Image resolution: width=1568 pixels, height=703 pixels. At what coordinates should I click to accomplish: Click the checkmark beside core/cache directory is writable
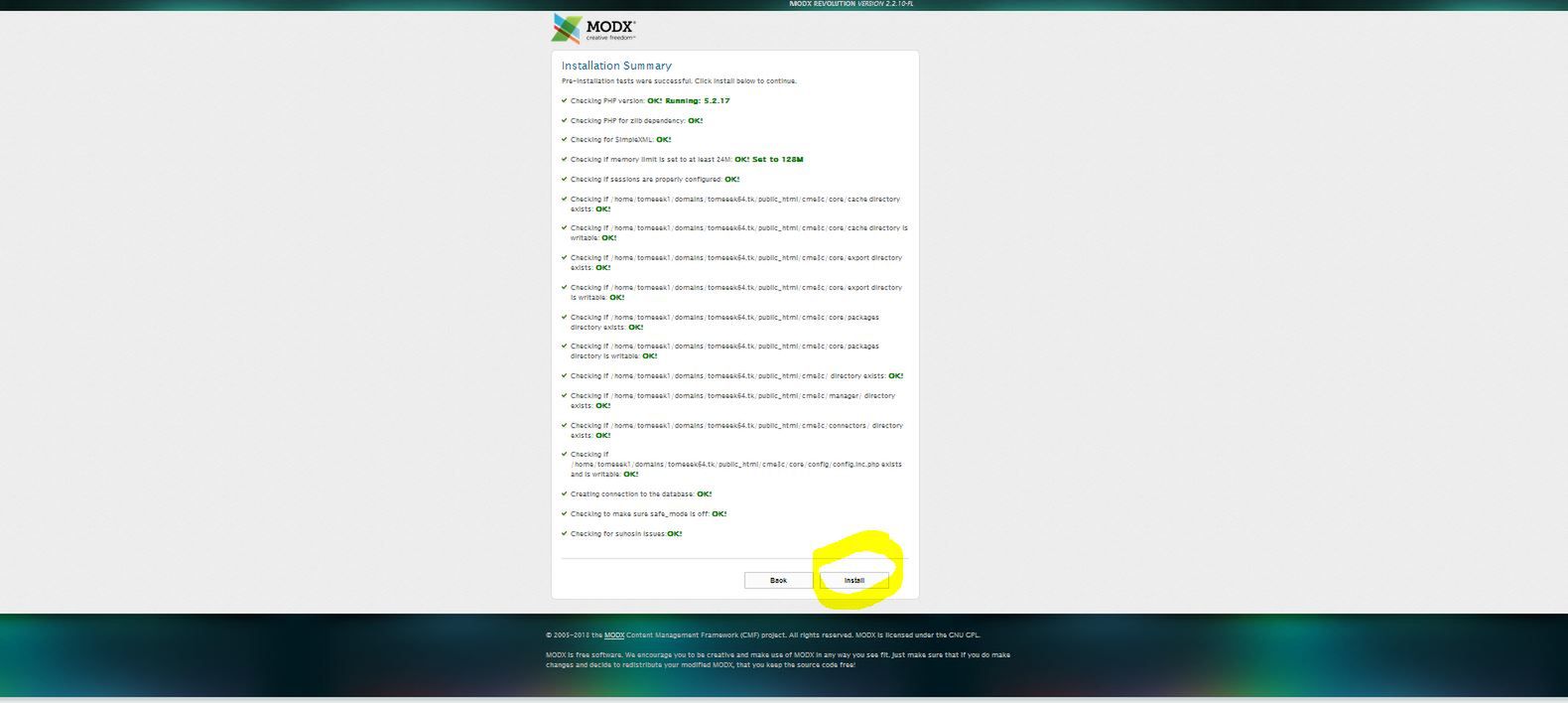click(565, 227)
